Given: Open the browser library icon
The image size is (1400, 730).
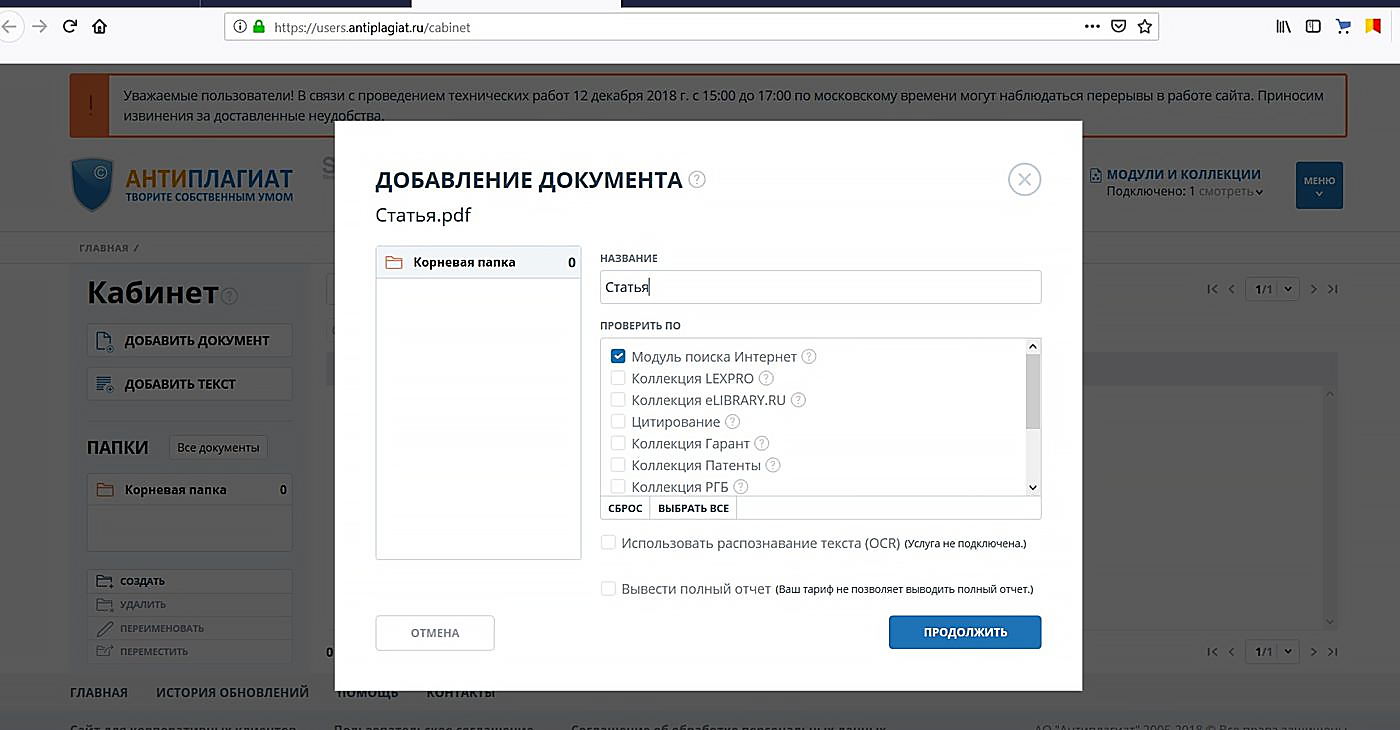Looking at the screenshot, I should point(1284,27).
